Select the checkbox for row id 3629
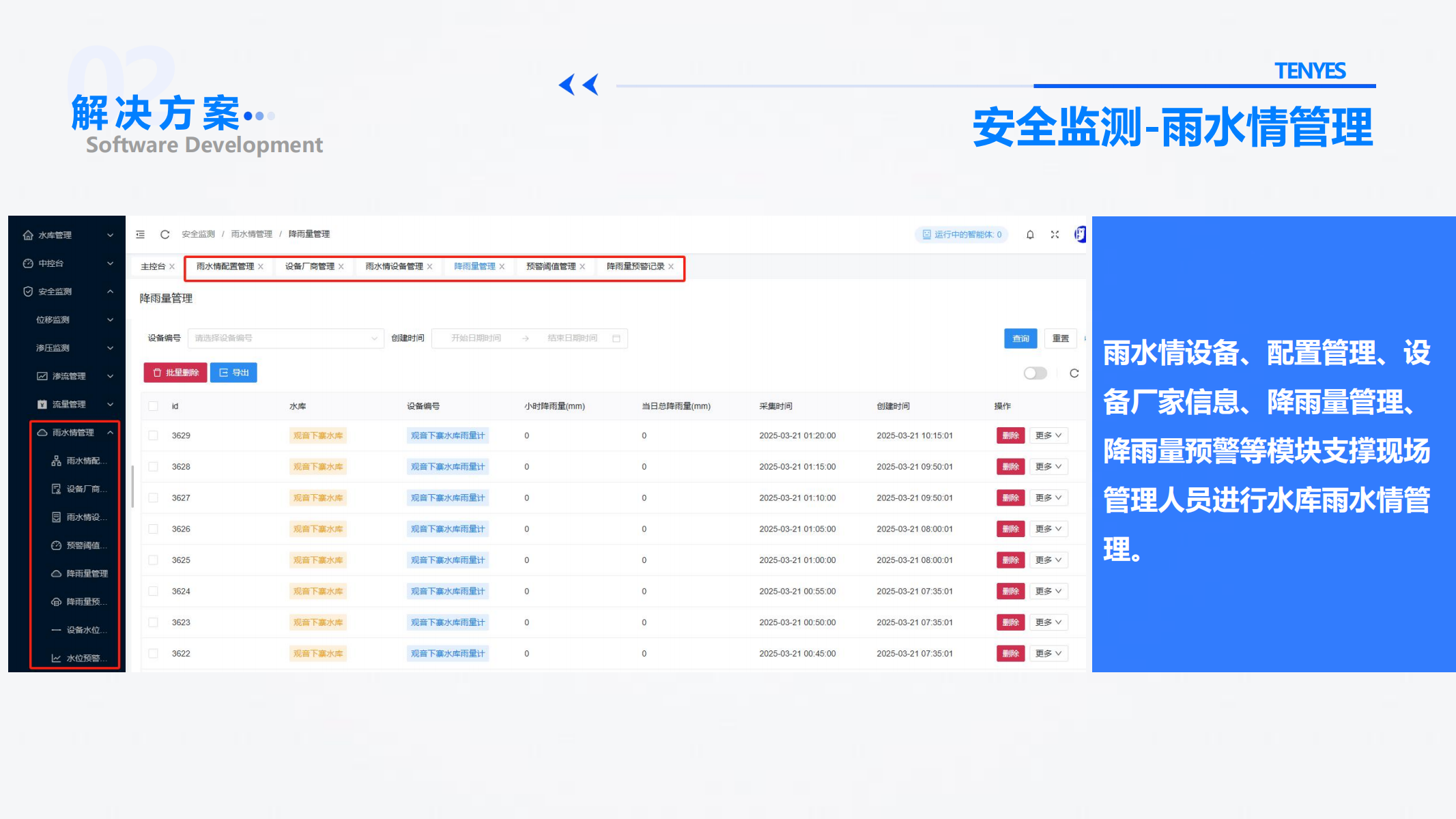 click(154, 435)
